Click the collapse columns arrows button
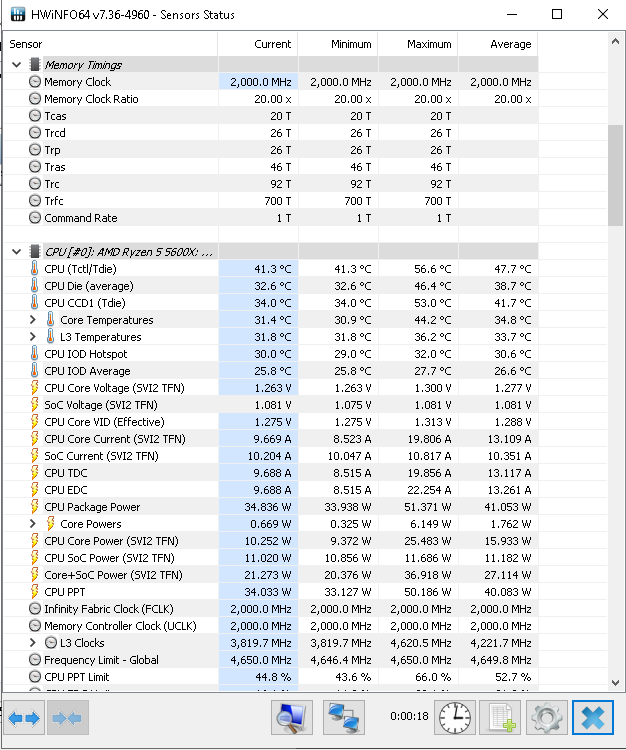Image resolution: width=626 pixels, height=750 pixels. (68, 718)
